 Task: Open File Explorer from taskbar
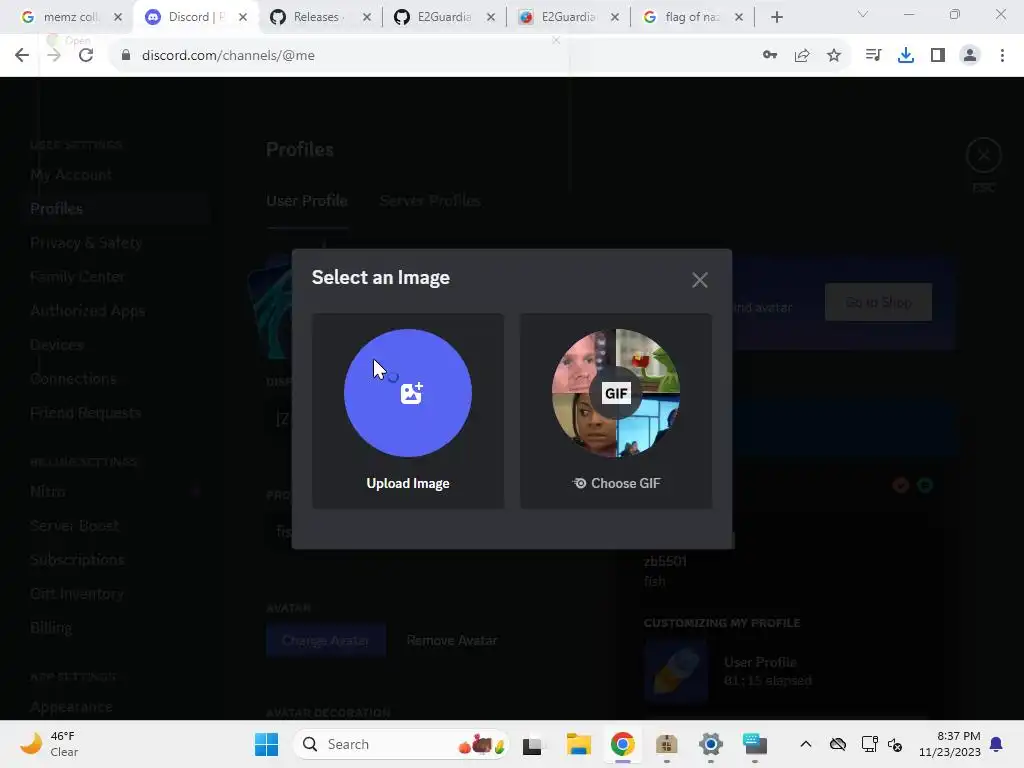click(x=579, y=744)
